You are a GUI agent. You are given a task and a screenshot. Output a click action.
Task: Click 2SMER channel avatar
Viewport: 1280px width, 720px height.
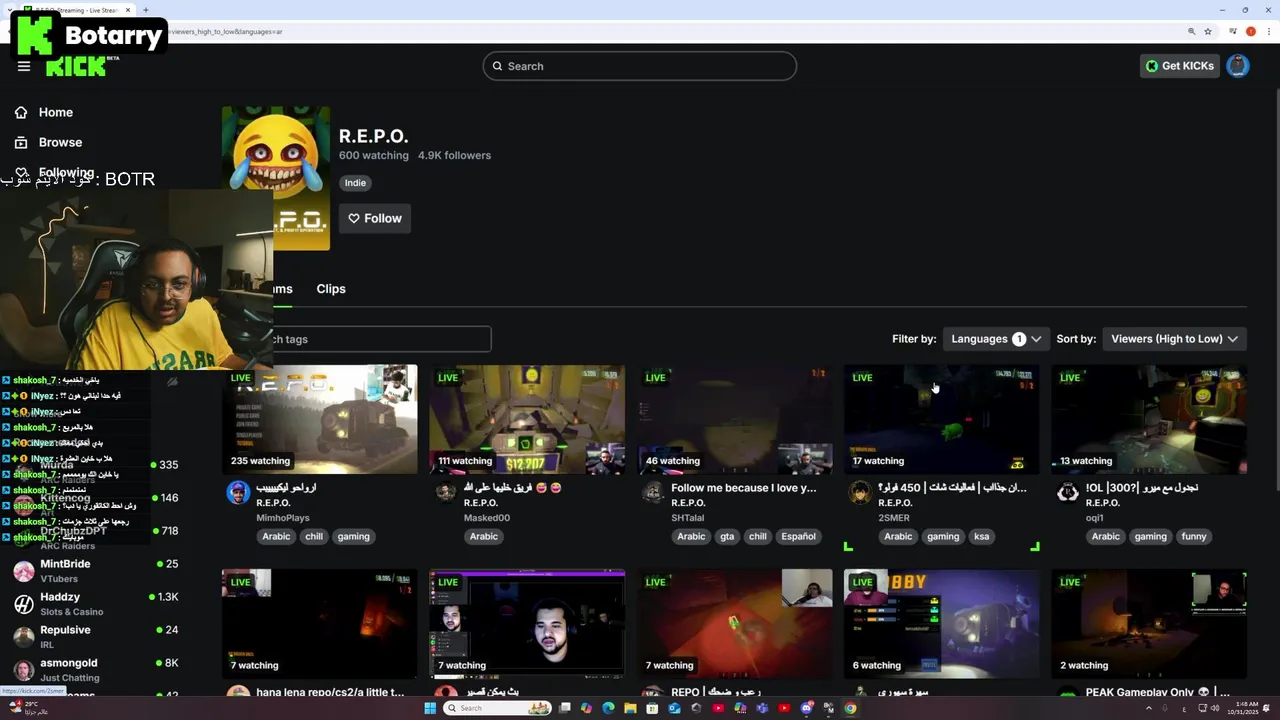[x=860, y=492]
